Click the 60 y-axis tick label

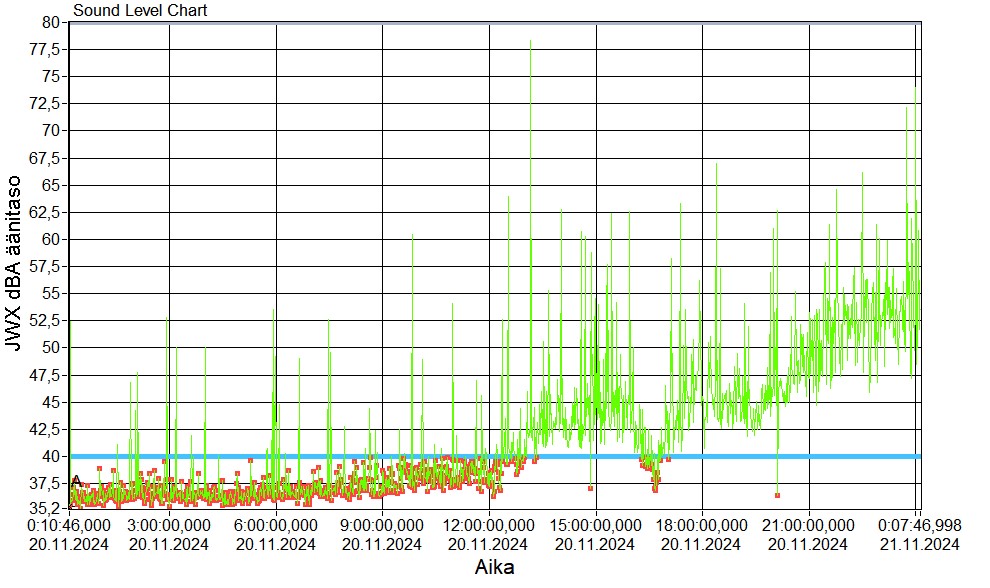51,239
